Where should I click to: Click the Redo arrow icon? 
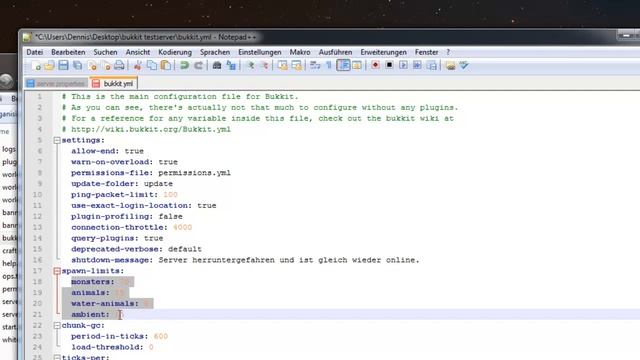198,65
